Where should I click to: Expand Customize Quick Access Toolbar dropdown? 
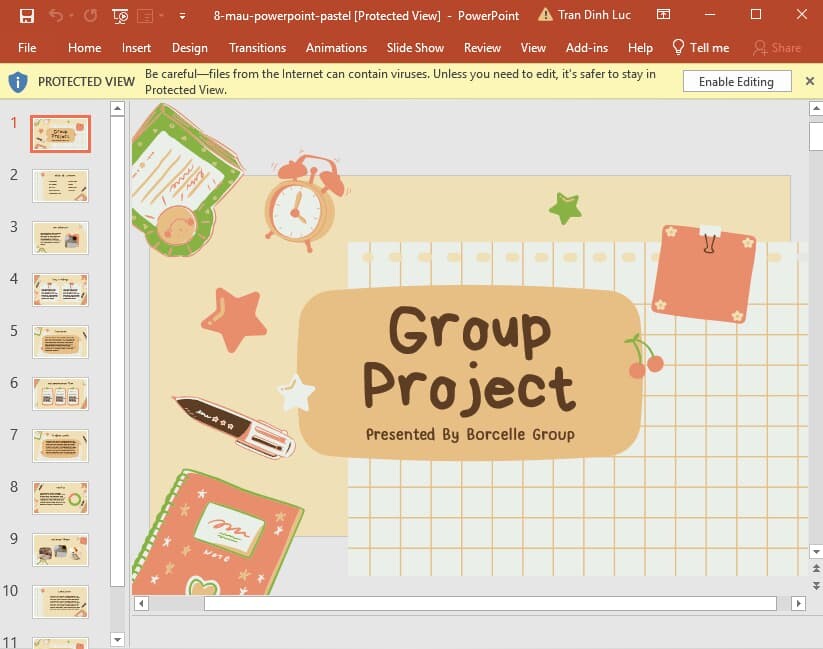(x=182, y=16)
